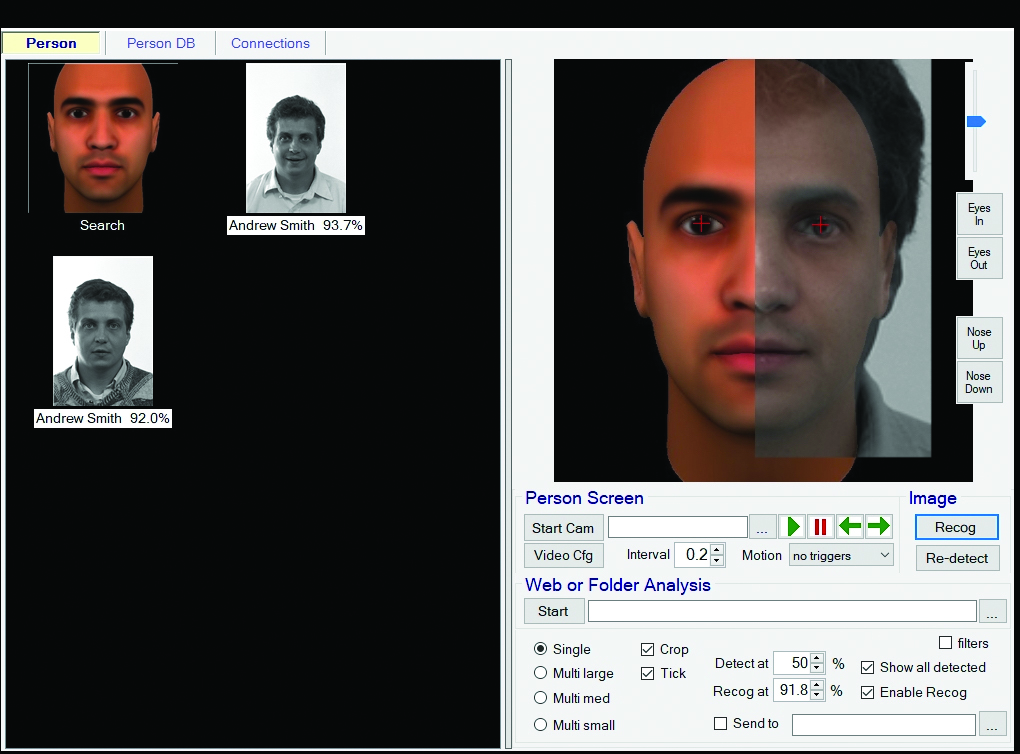Open the Motion triggers dropdown
This screenshot has width=1020, height=754.
click(840, 555)
